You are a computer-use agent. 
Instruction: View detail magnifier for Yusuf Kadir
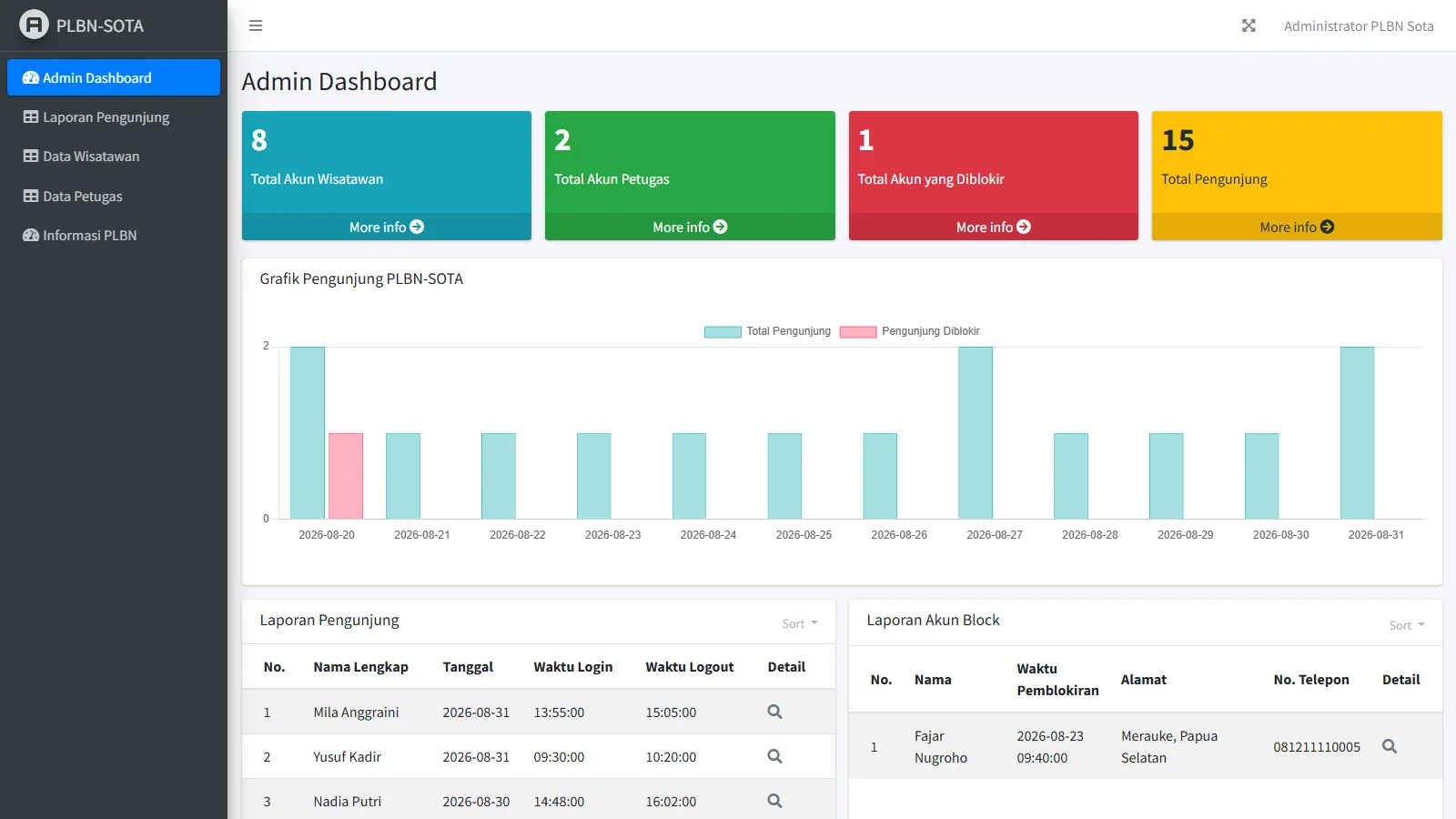tap(774, 756)
